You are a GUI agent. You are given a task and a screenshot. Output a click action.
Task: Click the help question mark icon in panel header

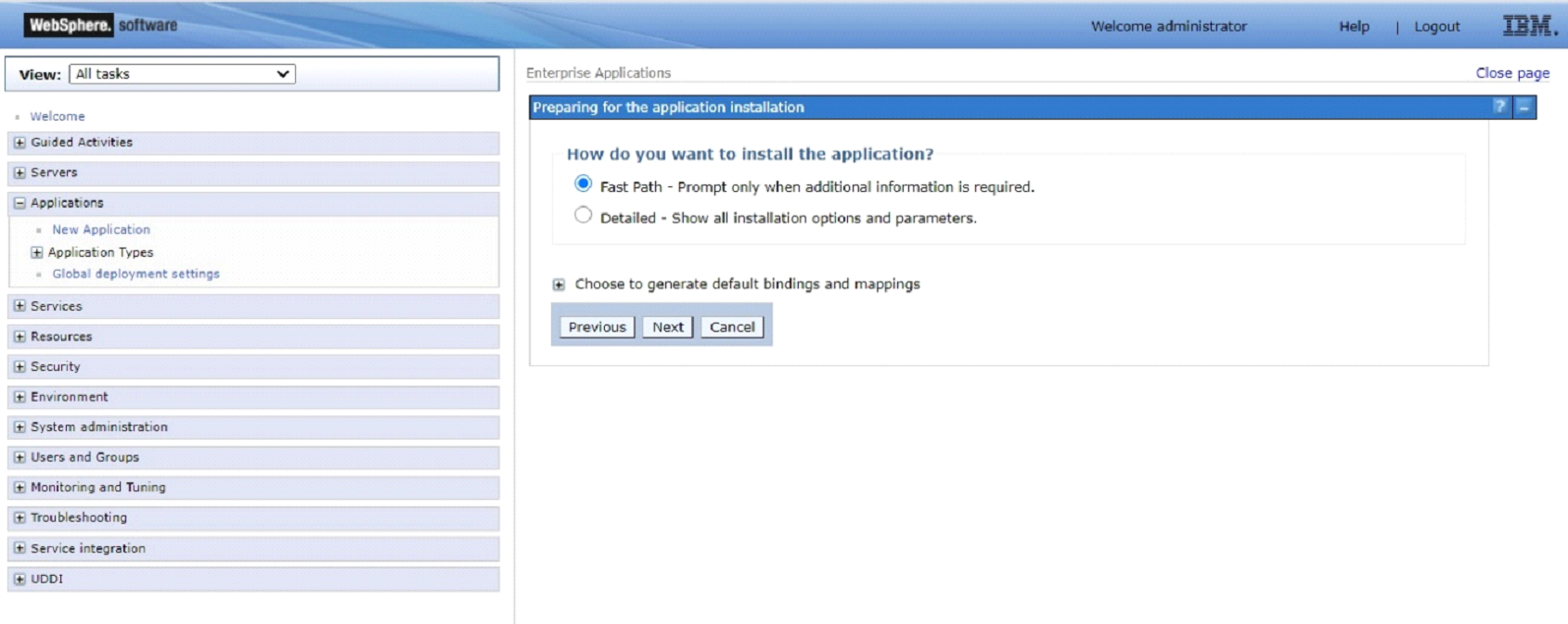coord(1499,107)
